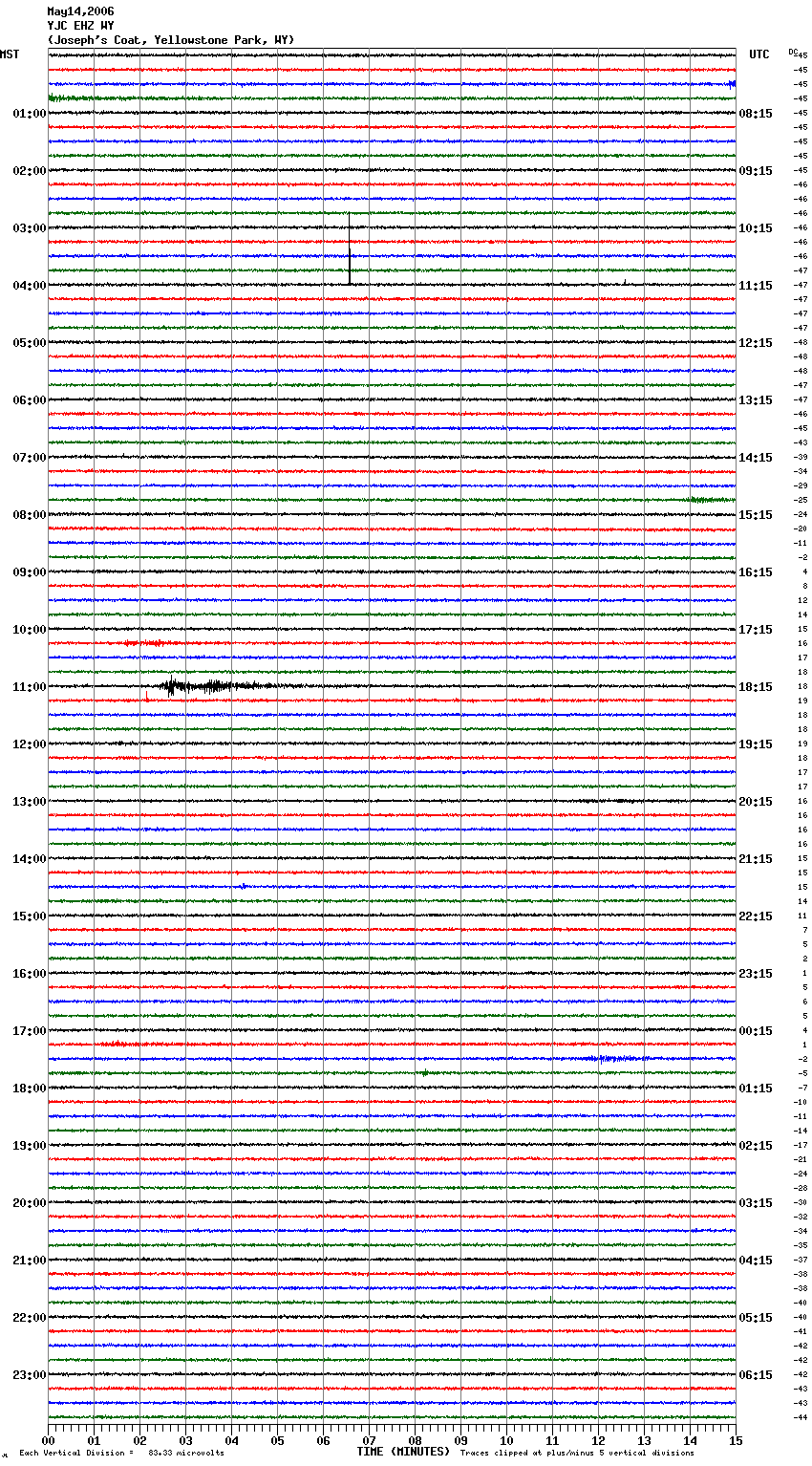Select the station code "YJC EHZ WY"
The width and height of the screenshot is (812, 1466).
point(80,26)
